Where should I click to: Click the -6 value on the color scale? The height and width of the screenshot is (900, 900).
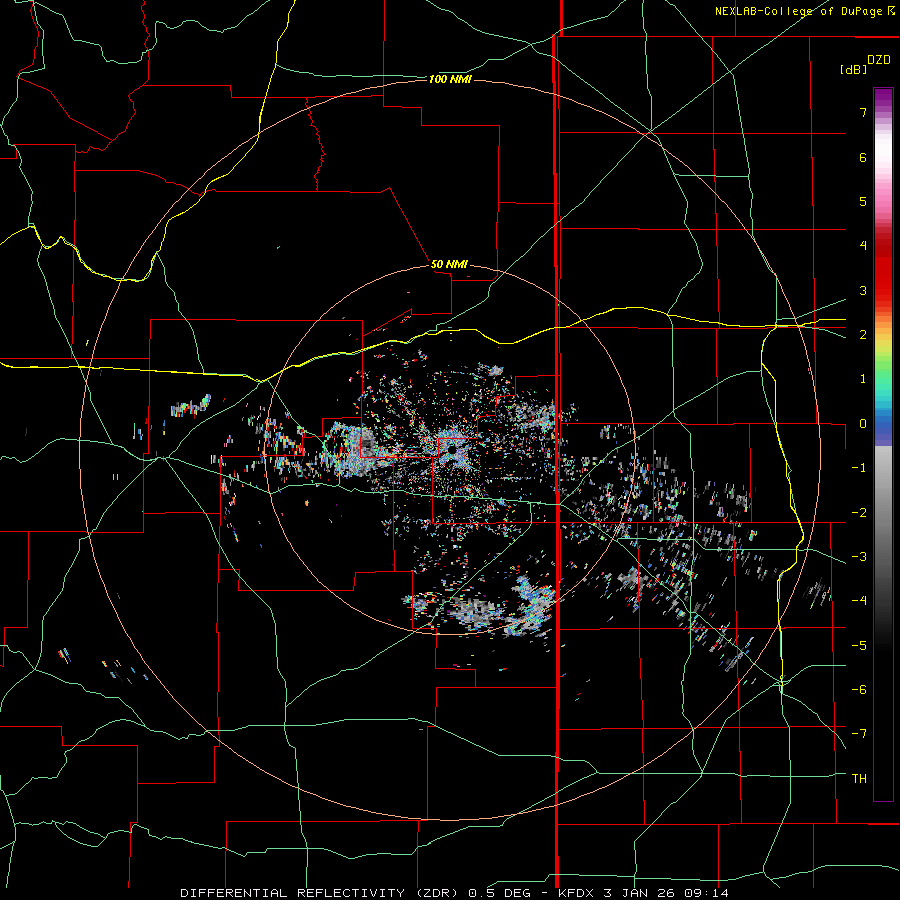[859, 689]
